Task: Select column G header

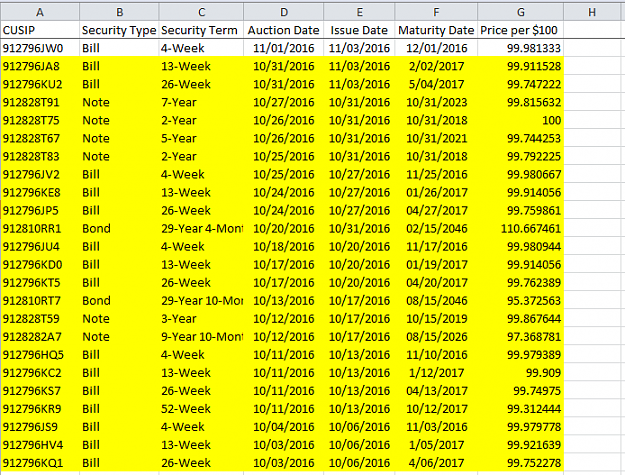Action: pos(521,12)
